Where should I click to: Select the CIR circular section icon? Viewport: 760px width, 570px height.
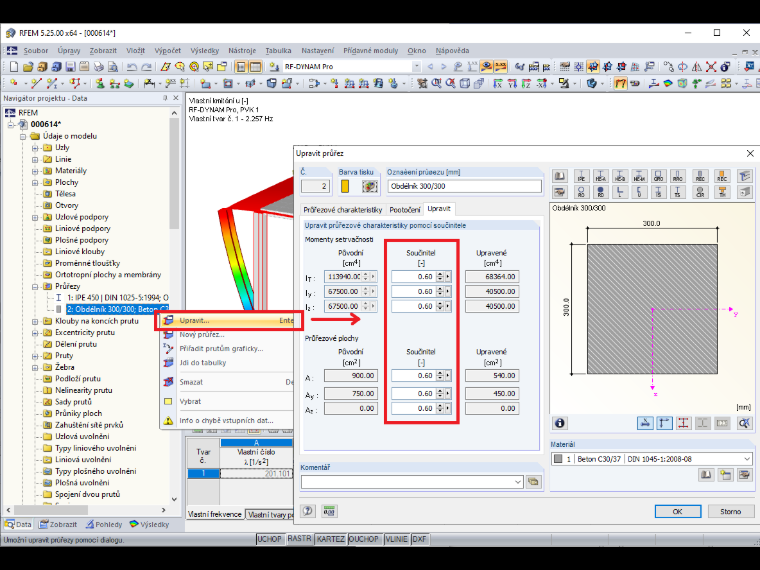tap(700, 192)
